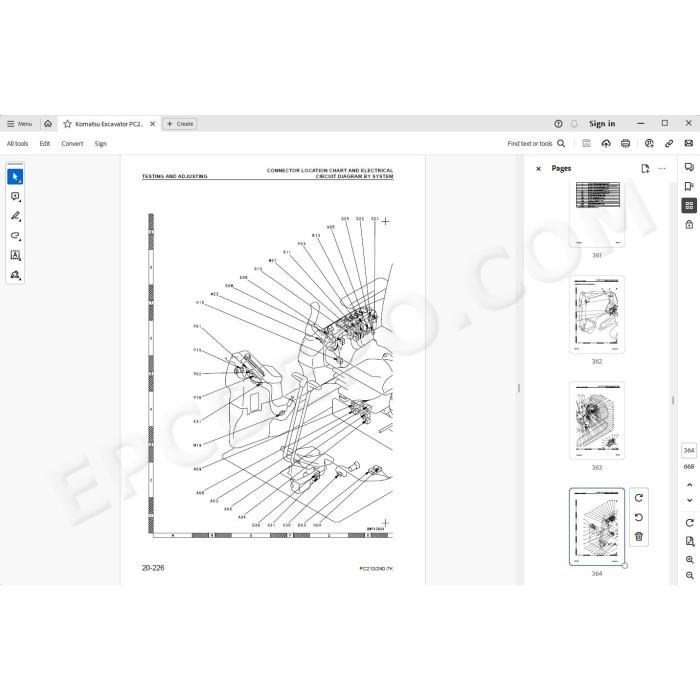700x700 pixels.
Task: Copy the link with the chain icon
Action: 669,143
